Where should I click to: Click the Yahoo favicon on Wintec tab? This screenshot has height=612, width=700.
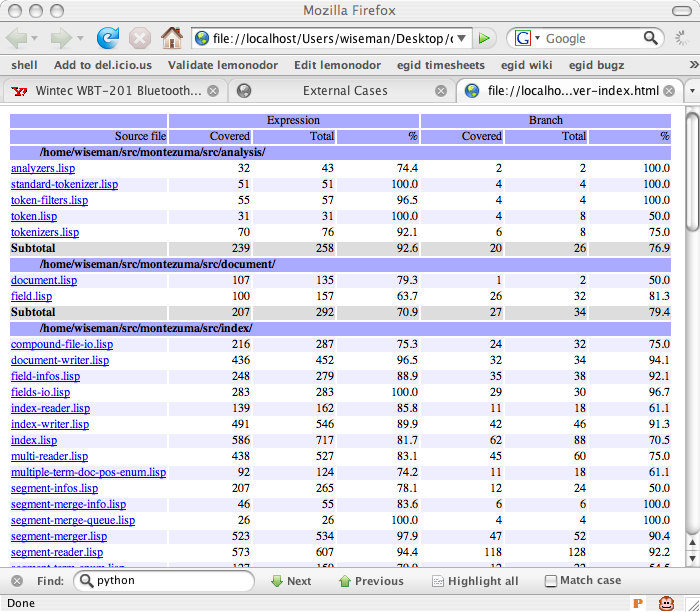(19, 91)
